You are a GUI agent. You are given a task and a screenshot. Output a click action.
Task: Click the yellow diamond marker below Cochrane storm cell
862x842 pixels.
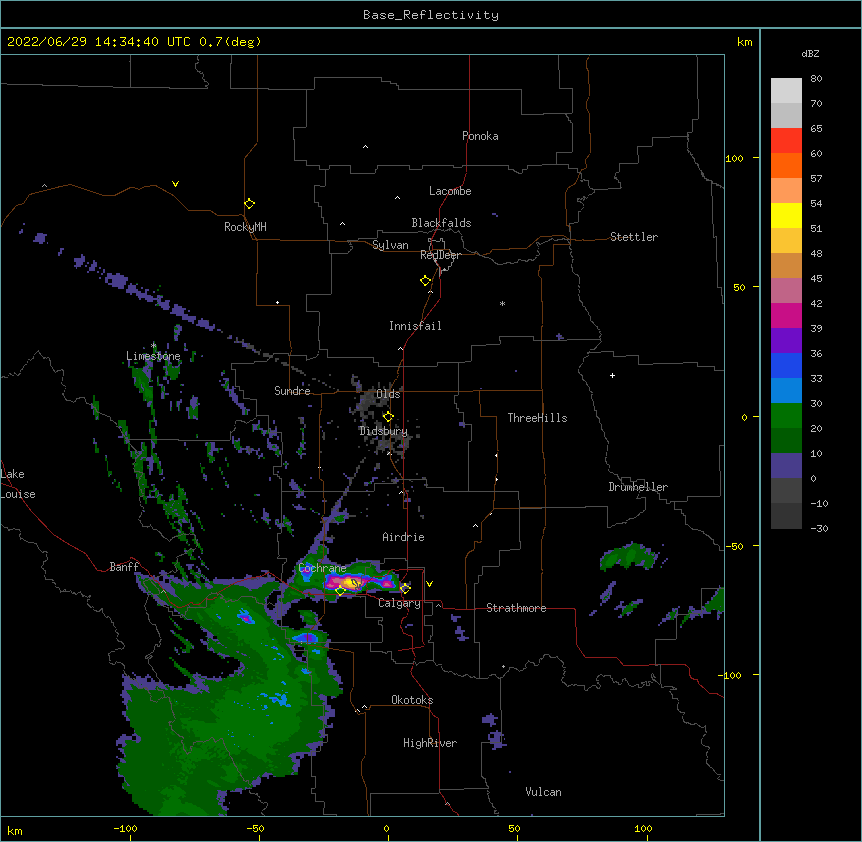(x=340, y=591)
